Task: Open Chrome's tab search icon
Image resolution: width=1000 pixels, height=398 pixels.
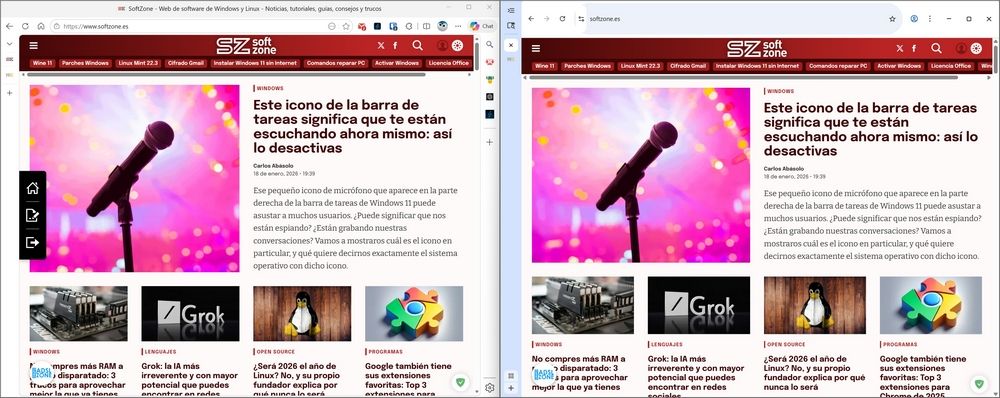Action: 511,26
